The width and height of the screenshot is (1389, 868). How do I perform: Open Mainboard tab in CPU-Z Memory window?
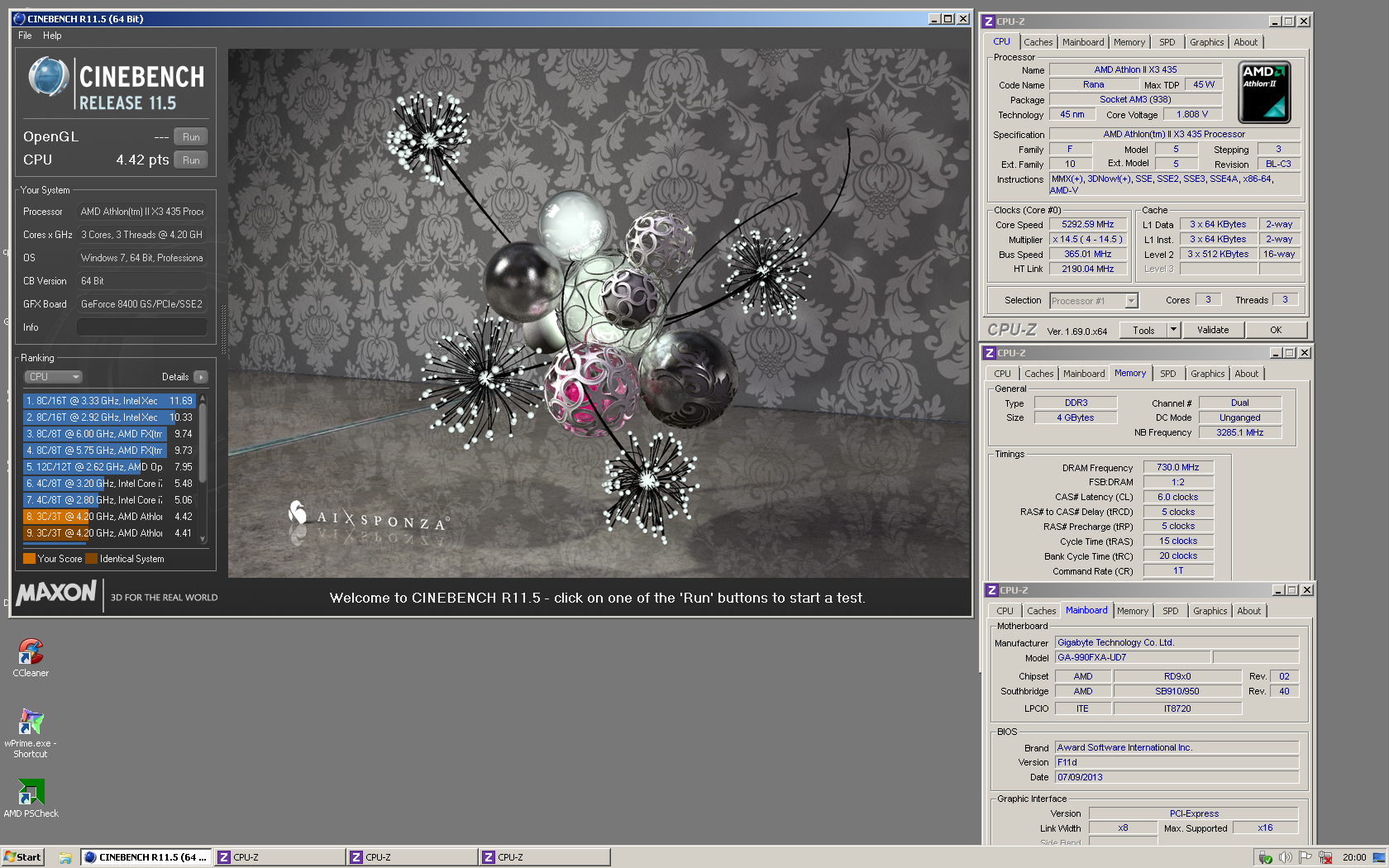[1083, 374]
